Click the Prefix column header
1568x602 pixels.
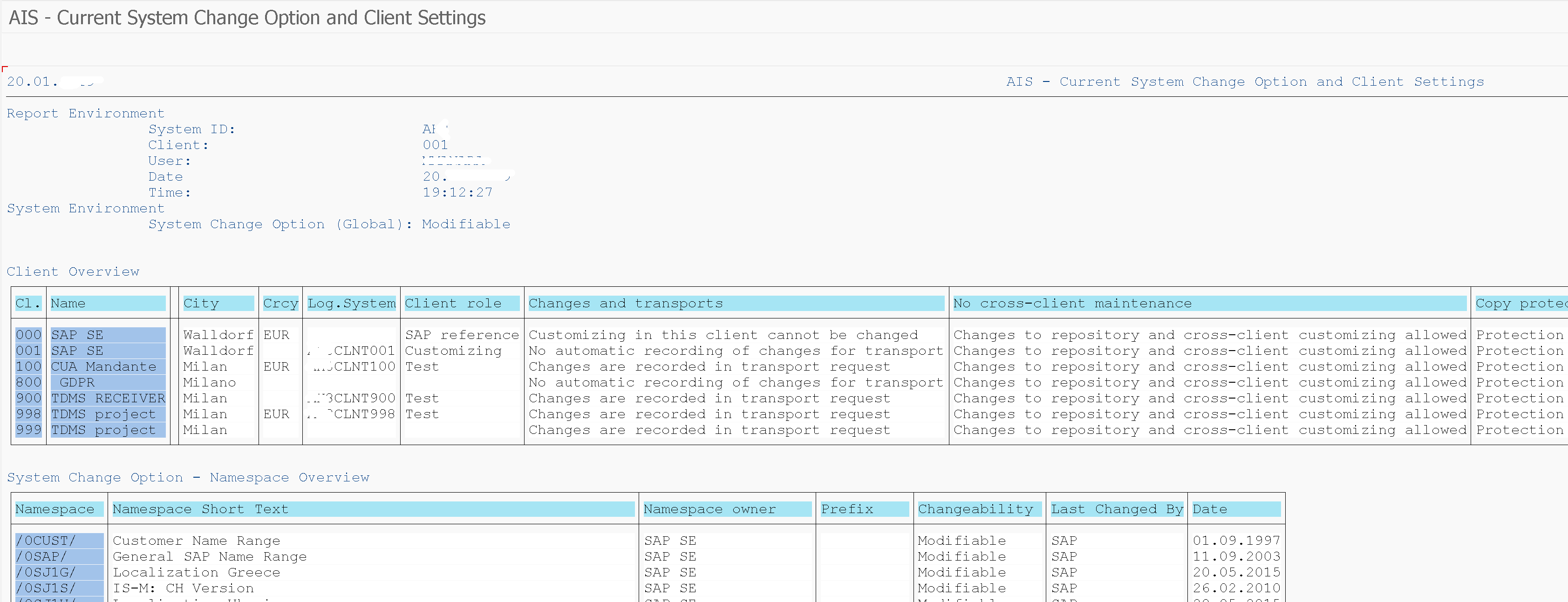click(x=865, y=509)
